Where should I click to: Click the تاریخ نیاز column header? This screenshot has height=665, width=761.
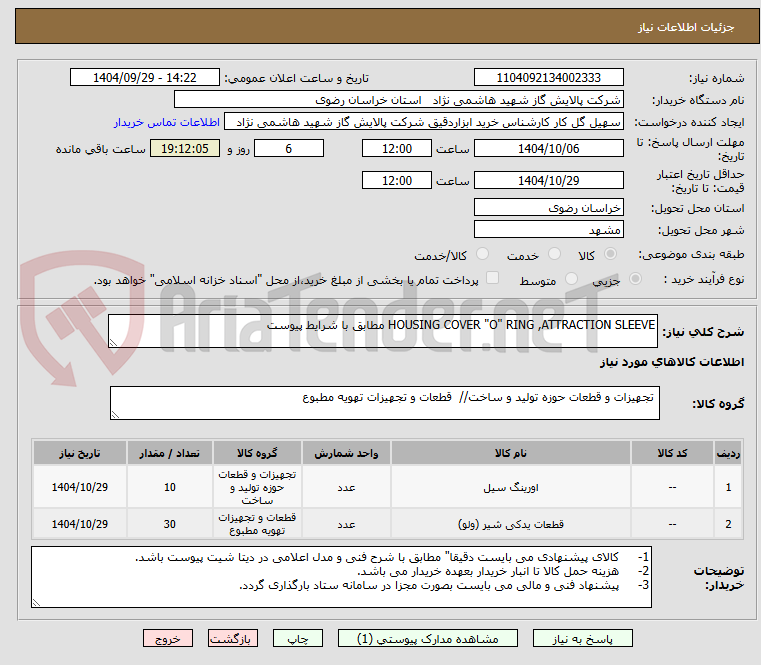(80, 453)
